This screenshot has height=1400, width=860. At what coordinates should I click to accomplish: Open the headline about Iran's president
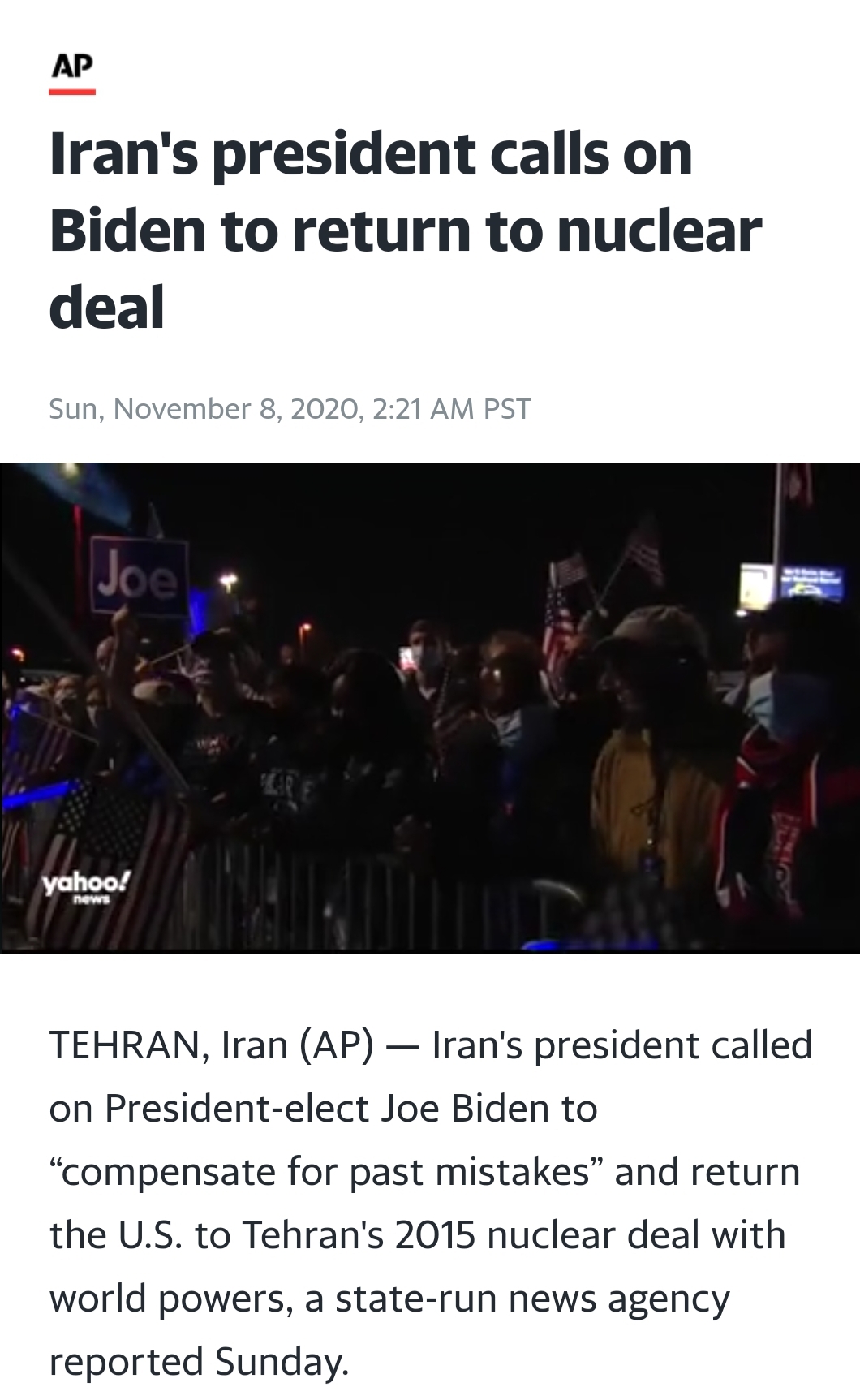click(x=406, y=230)
